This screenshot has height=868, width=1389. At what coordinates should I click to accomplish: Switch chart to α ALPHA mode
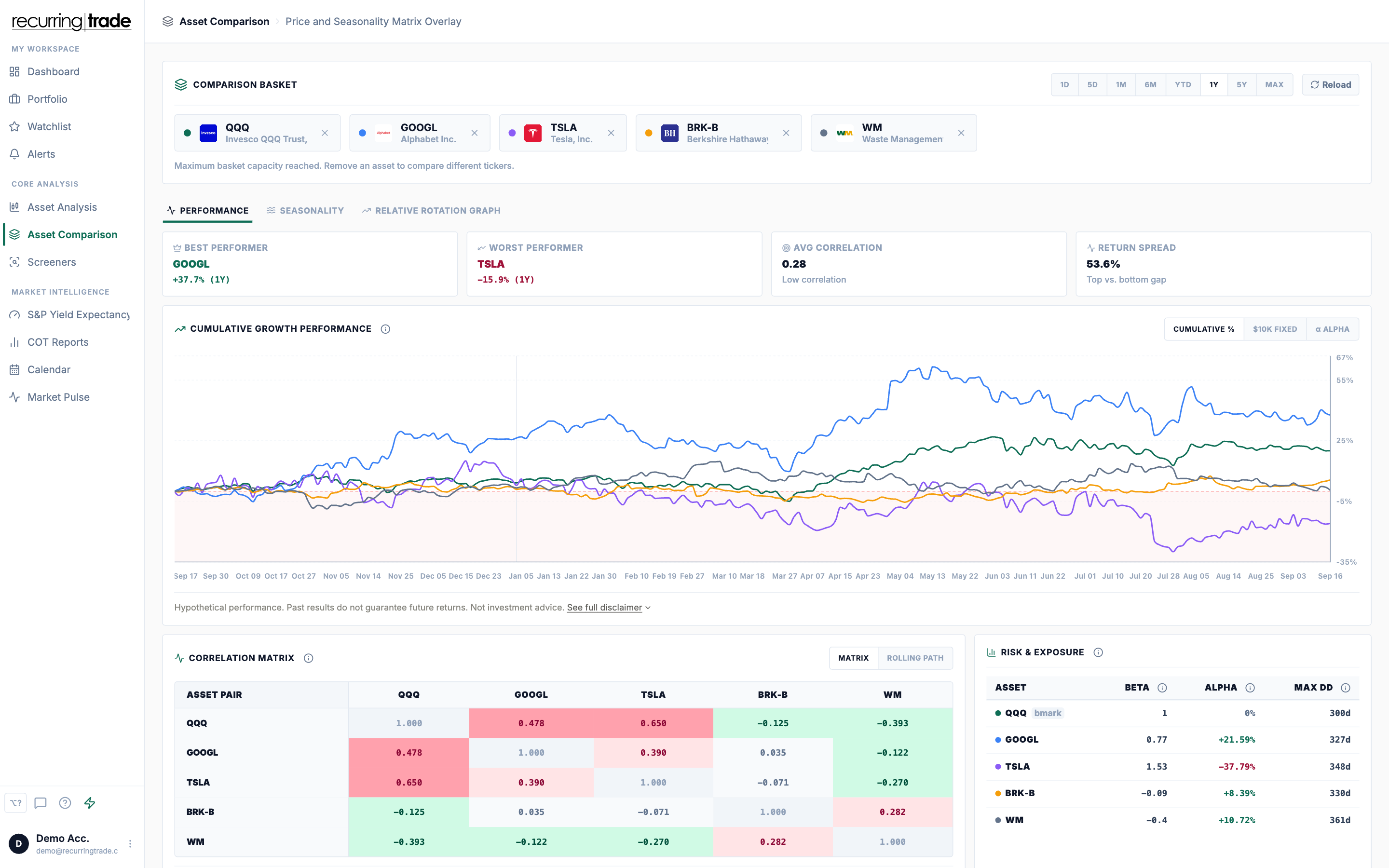[x=1332, y=329]
